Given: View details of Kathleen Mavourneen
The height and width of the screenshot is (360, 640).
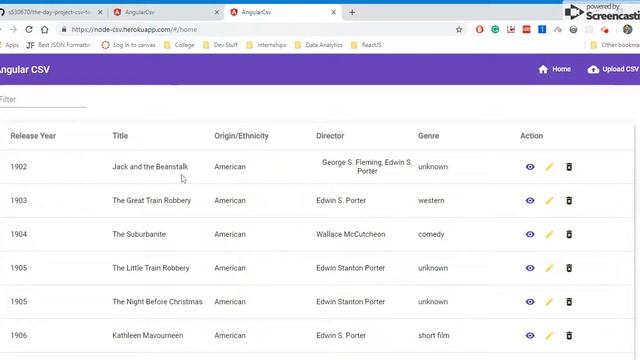Looking at the screenshot, I should (530, 336).
